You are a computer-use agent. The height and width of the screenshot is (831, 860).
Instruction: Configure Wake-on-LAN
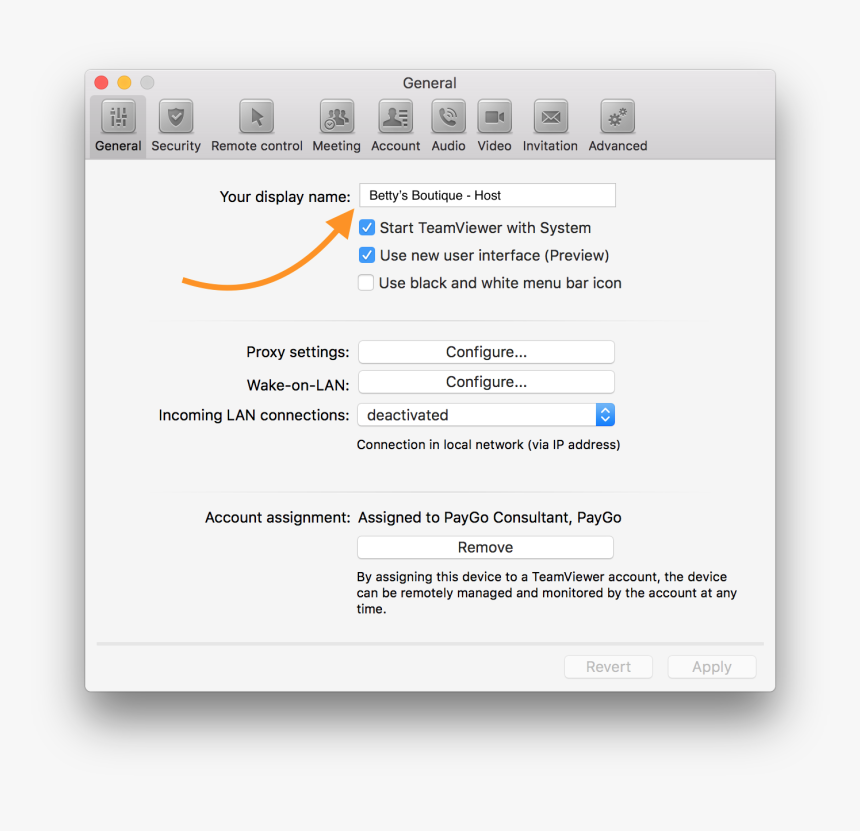[486, 382]
